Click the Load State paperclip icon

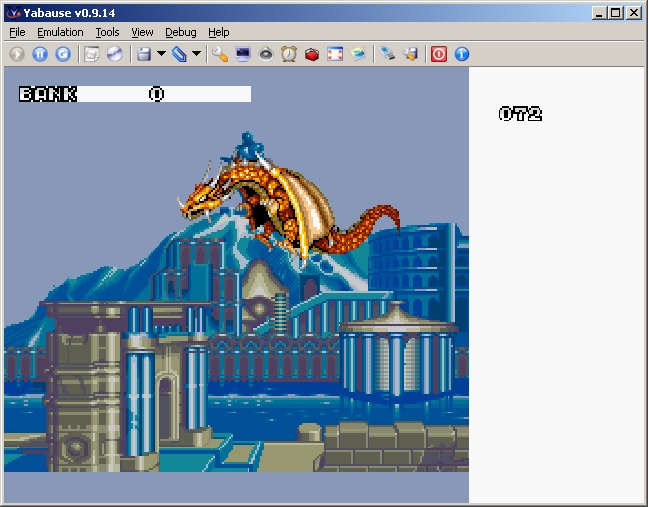tap(179, 54)
